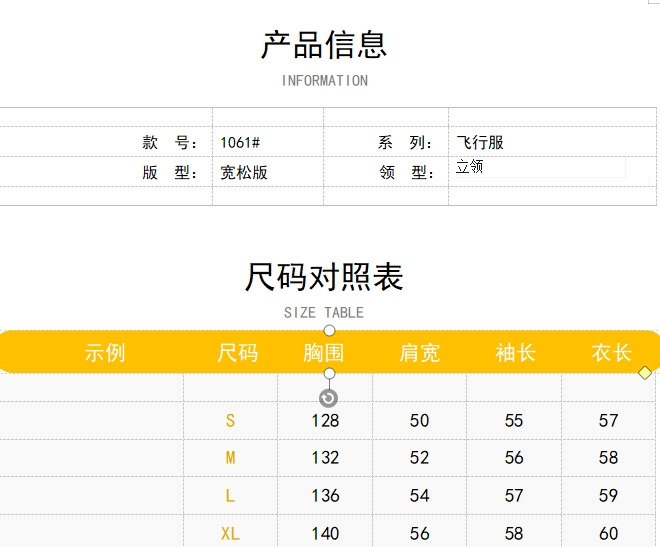Select bust value 128
This screenshot has height=547, width=660.
[325, 421]
